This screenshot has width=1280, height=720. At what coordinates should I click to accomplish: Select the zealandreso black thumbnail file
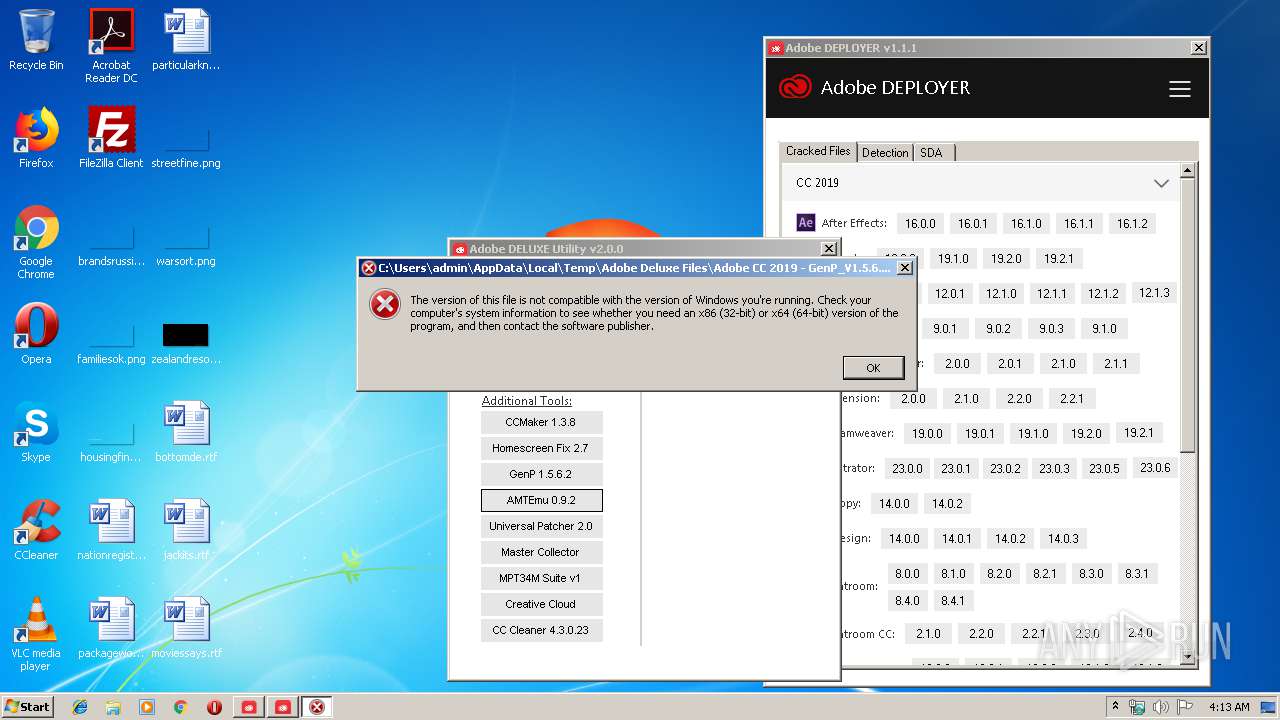tap(186, 344)
